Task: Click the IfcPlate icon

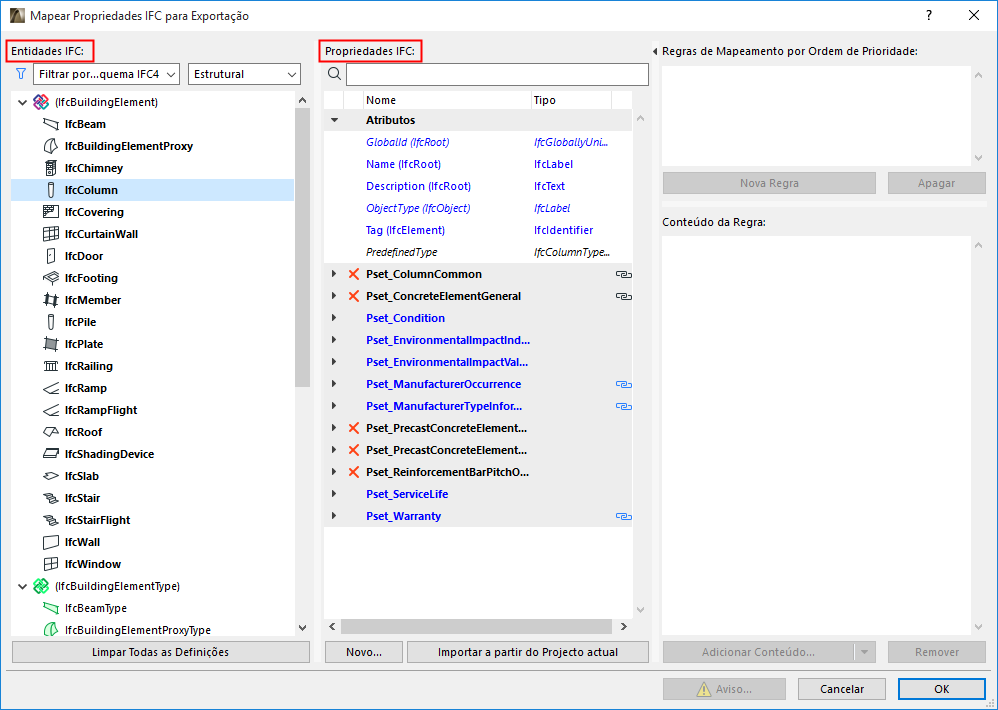Action: click(x=50, y=344)
